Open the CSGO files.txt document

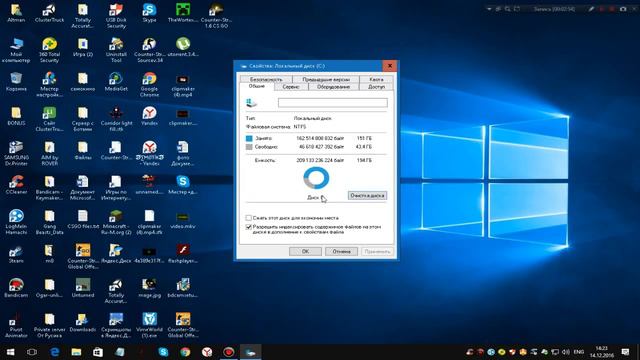pos(83,219)
